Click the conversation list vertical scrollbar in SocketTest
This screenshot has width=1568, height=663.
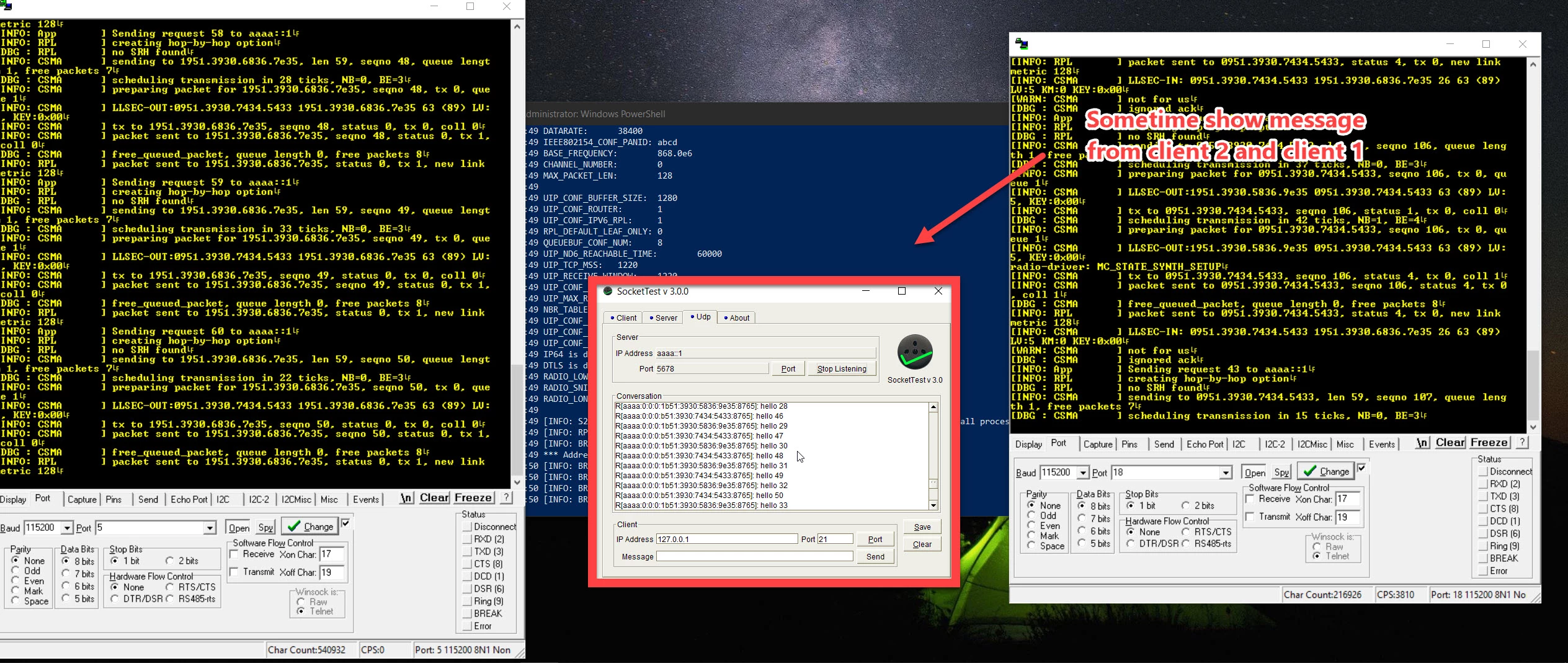click(x=933, y=456)
